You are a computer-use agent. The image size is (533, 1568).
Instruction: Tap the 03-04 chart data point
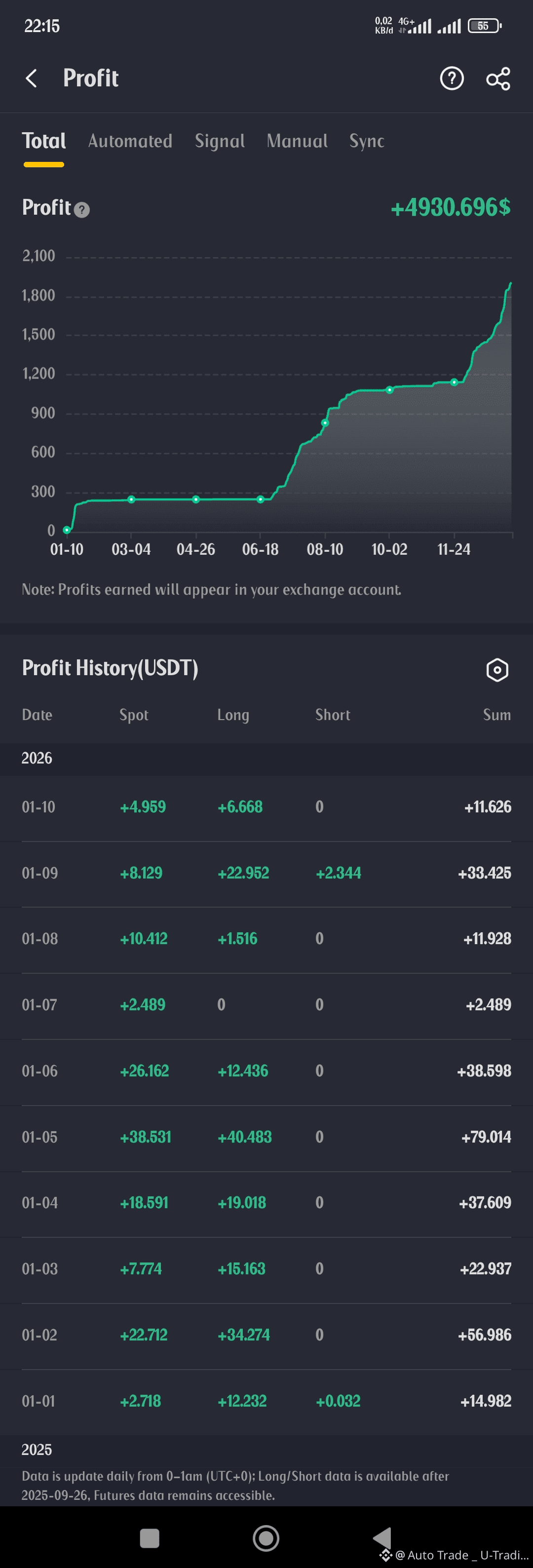[131, 499]
